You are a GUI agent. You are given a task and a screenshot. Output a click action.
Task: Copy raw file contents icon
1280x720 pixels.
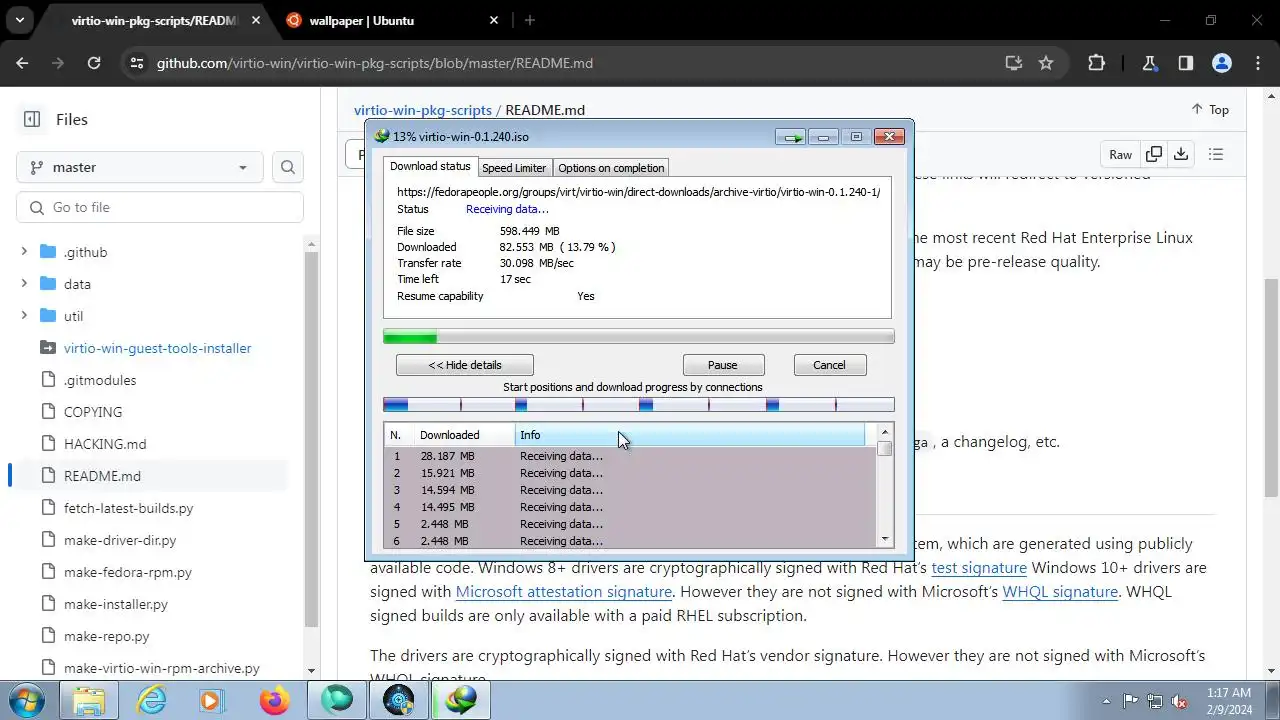(x=1154, y=154)
